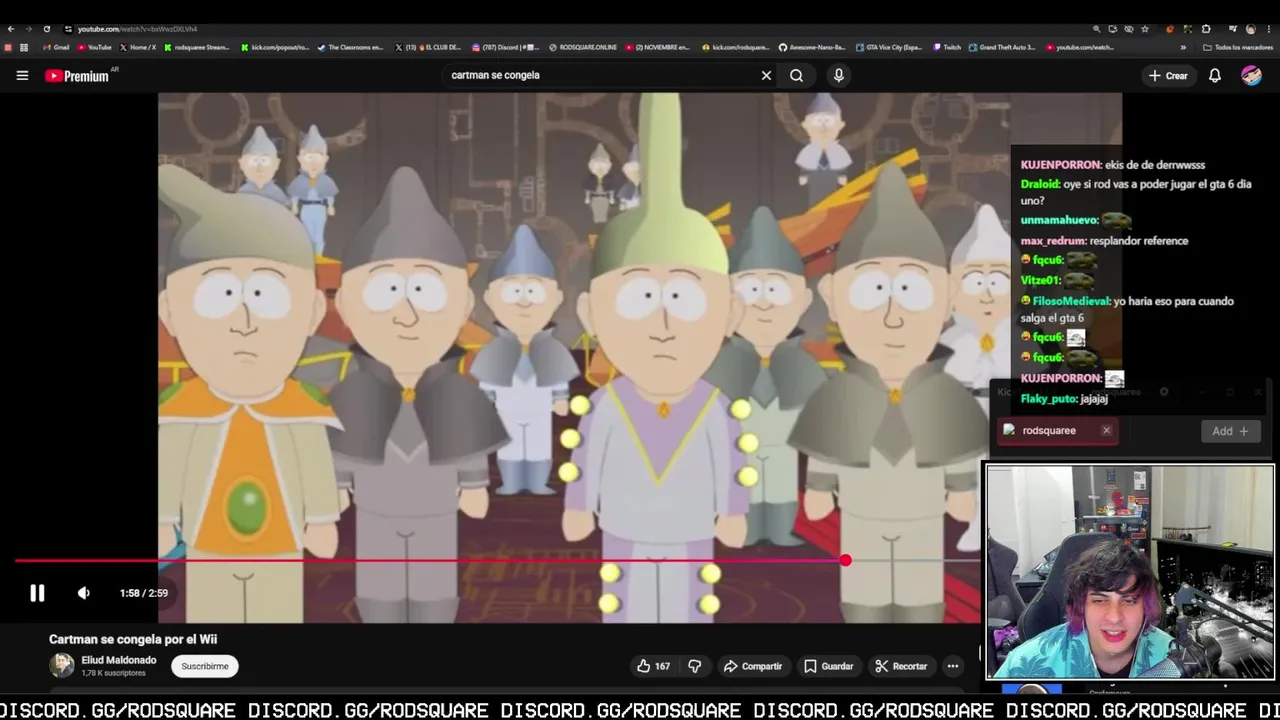1280x720 pixels.
Task: Open the apps grid in bookmarks bar
Action: [x=24, y=47]
